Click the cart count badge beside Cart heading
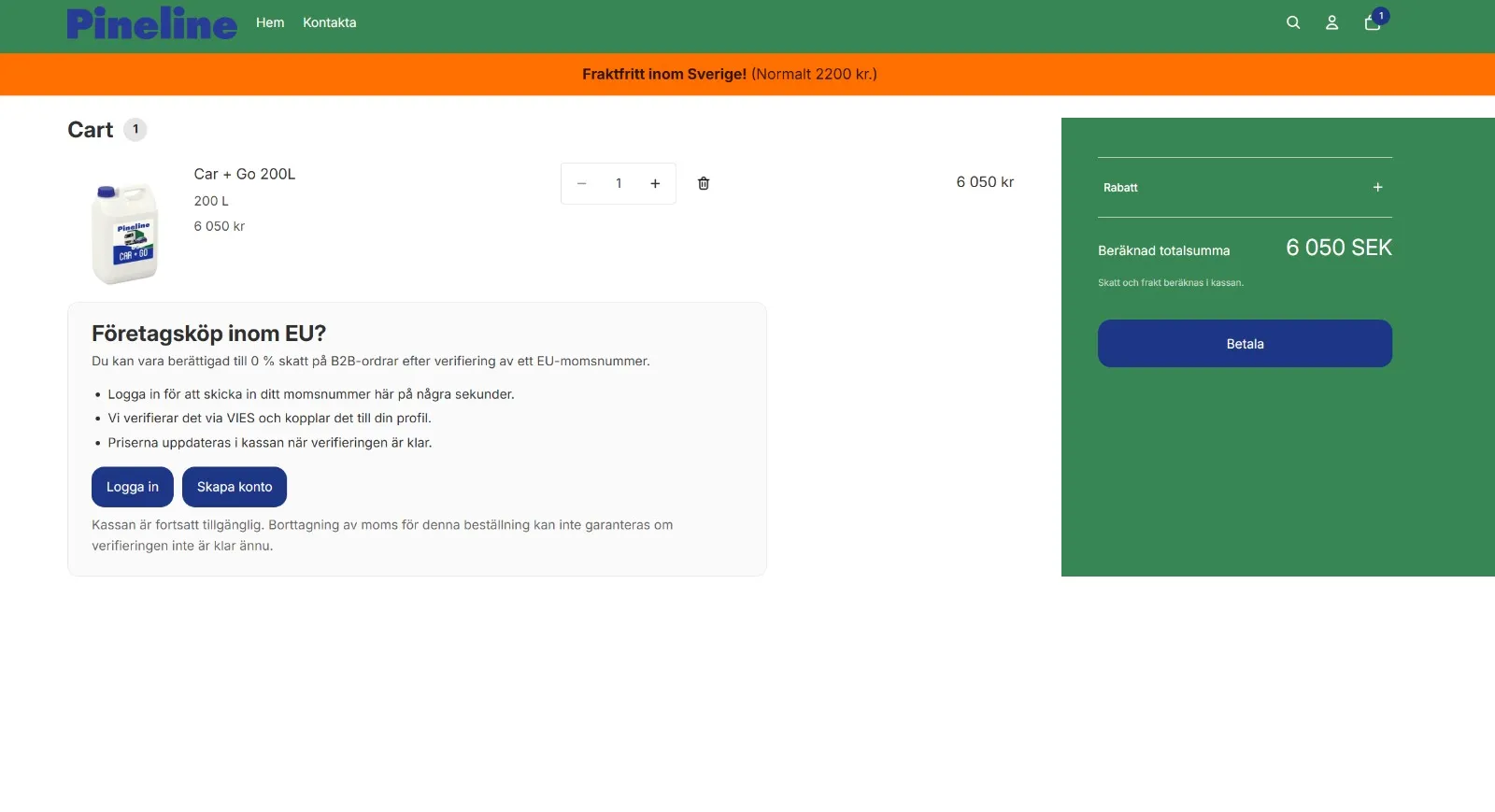1495x812 pixels. [135, 129]
